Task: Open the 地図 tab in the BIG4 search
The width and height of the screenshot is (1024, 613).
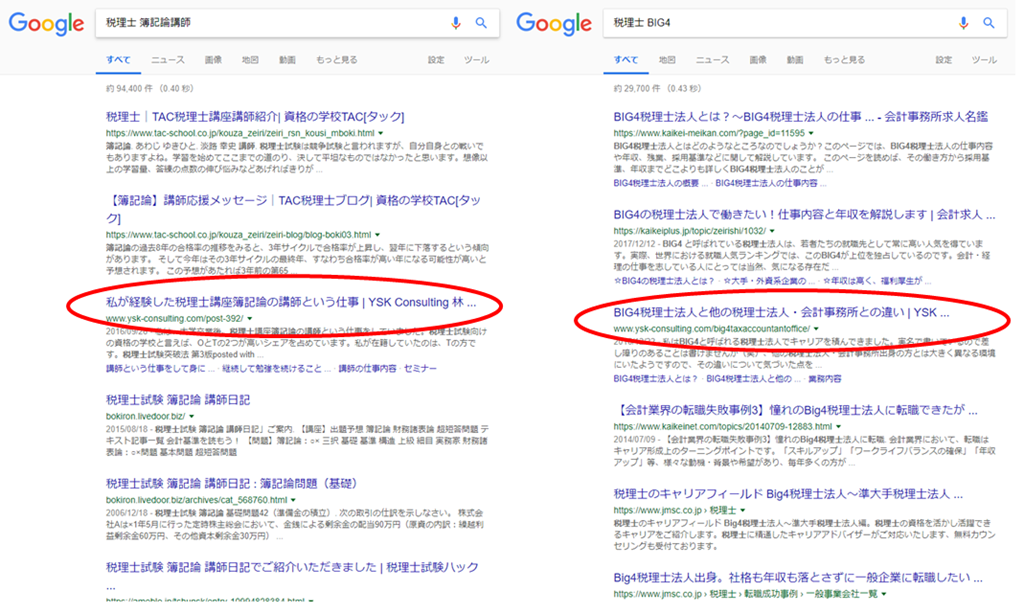Action: tap(667, 60)
